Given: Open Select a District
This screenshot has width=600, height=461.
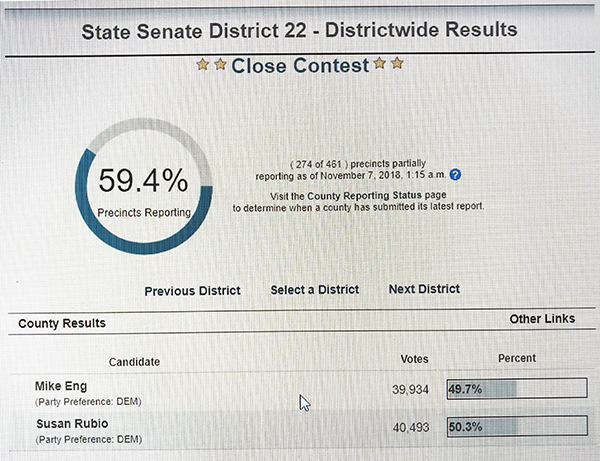Looking at the screenshot, I should [x=315, y=290].
